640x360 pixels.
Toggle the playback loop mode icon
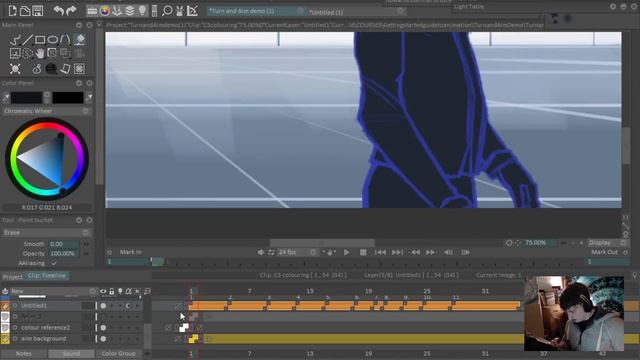click(271, 252)
